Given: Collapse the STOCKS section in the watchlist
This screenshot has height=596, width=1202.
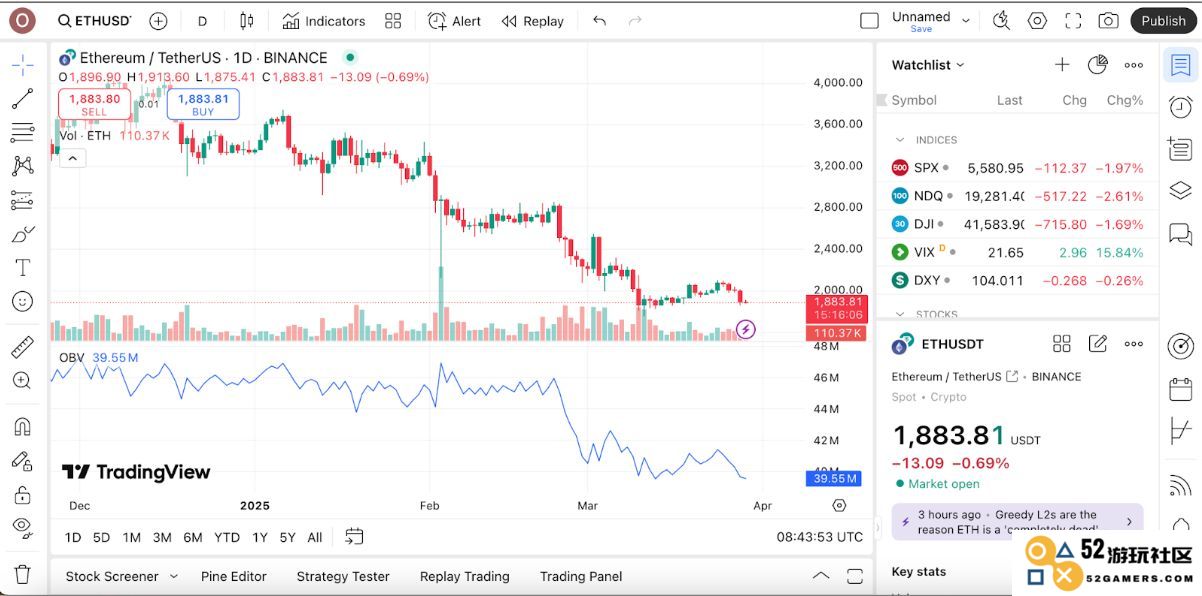Looking at the screenshot, I should [900, 315].
